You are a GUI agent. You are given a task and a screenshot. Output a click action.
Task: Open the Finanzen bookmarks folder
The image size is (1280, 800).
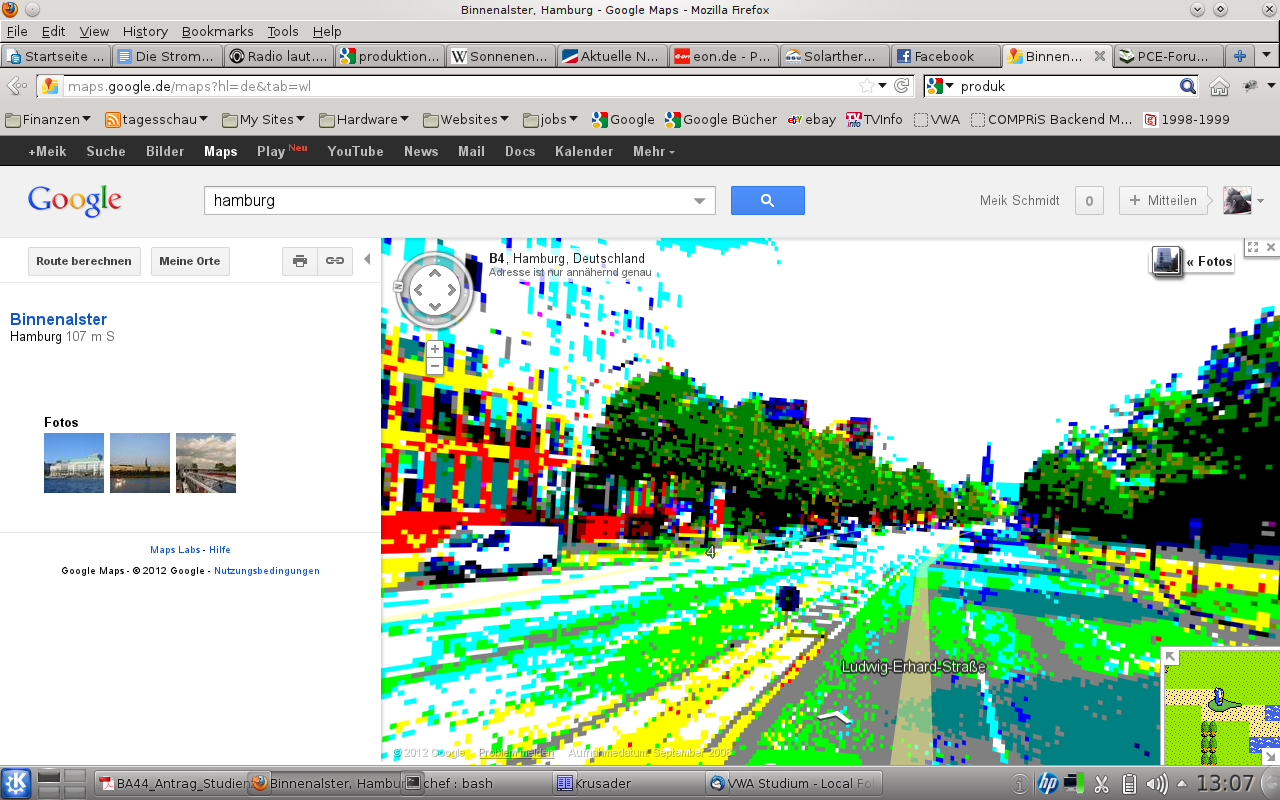tap(48, 119)
